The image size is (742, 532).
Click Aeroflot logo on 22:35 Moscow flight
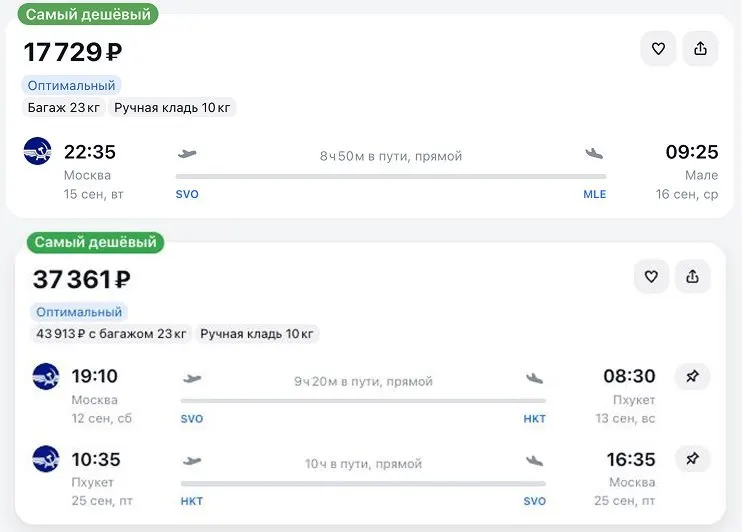pos(37,151)
